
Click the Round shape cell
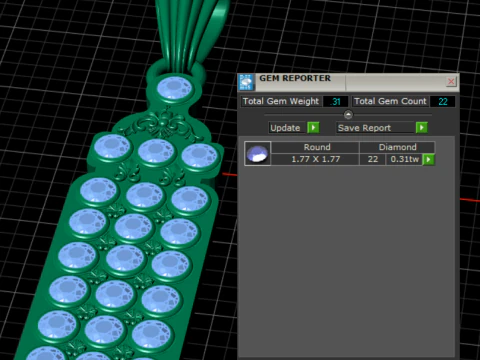pos(315,147)
